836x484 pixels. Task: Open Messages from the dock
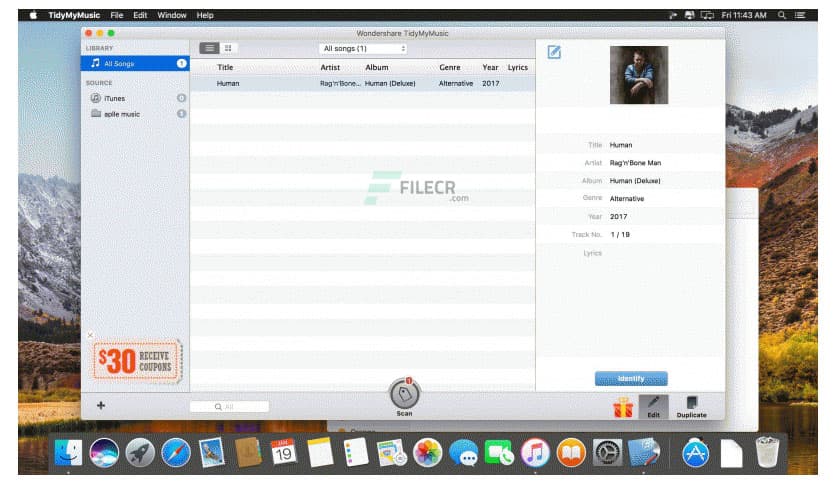pyautogui.click(x=463, y=453)
